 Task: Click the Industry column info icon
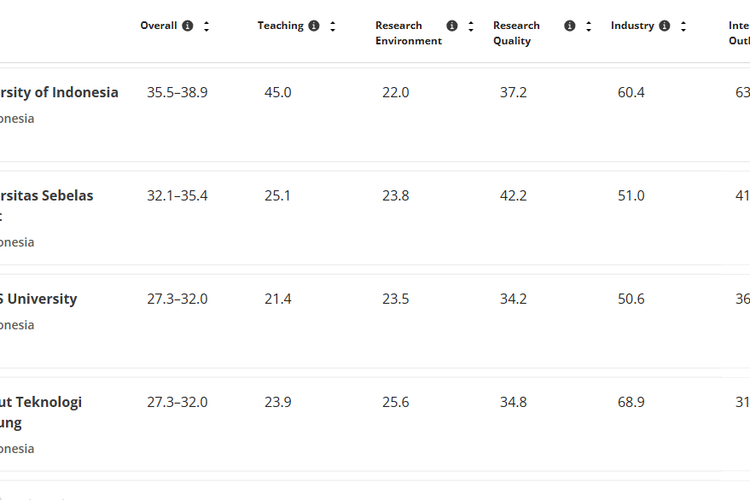pyautogui.click(x=664, y=26)
